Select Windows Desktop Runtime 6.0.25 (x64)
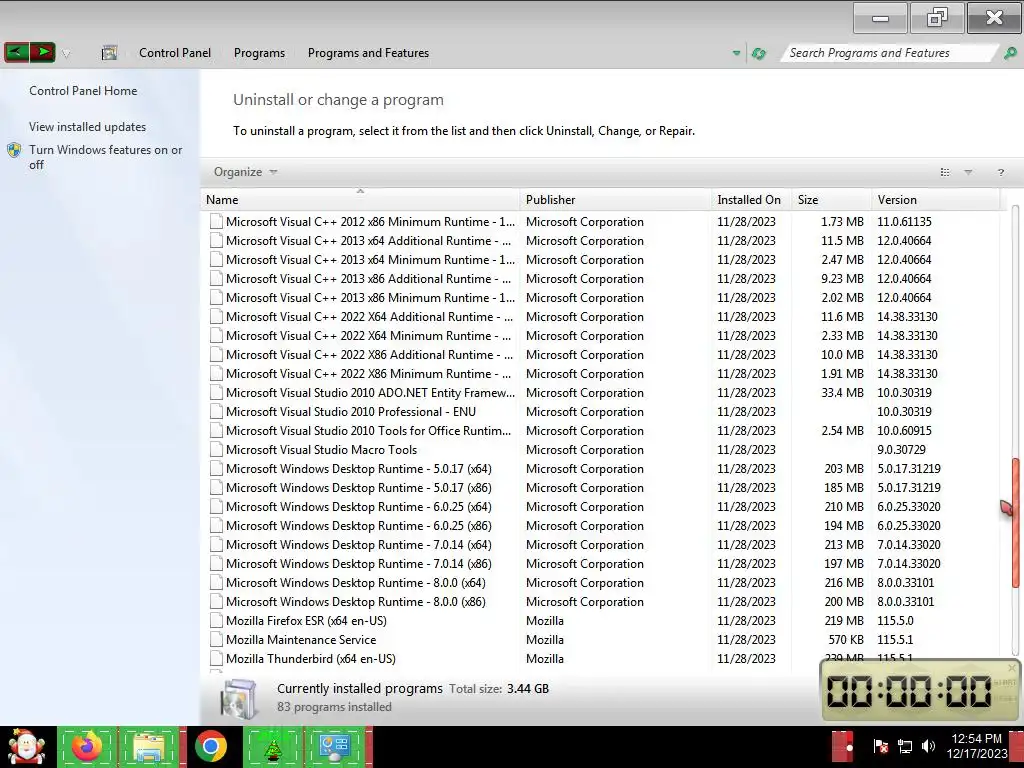 click(x=604, y=507)
